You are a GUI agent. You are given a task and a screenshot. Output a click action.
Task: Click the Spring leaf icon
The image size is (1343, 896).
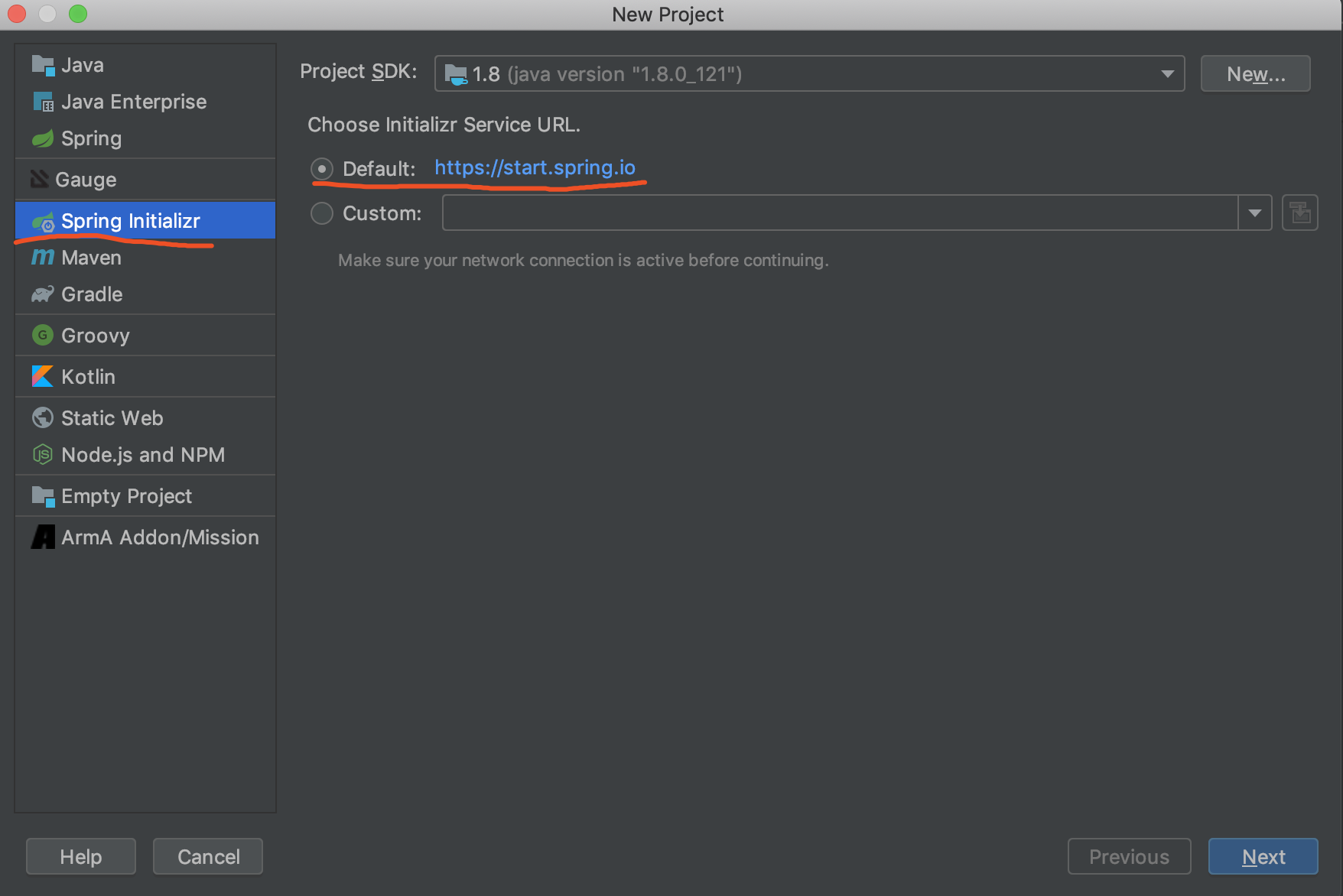(x=43, y=138)
